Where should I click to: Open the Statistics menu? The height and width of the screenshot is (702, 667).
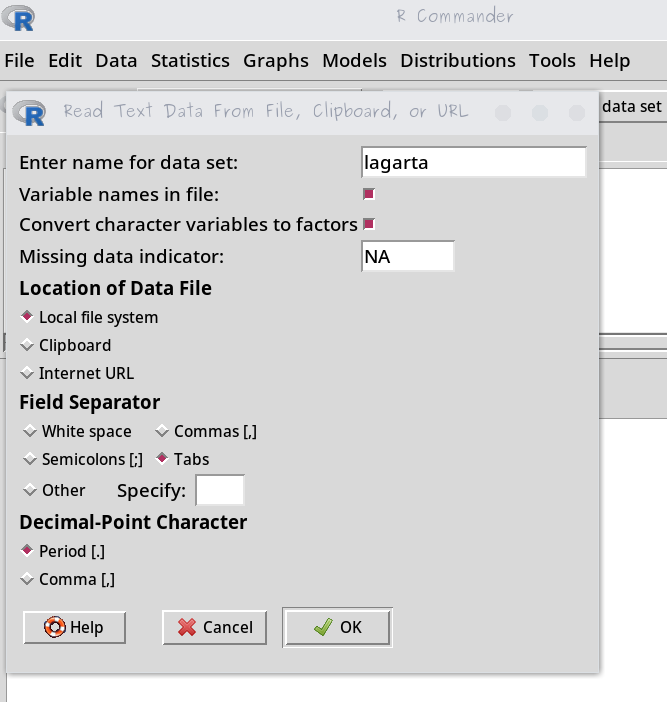[x=190, y=61]
